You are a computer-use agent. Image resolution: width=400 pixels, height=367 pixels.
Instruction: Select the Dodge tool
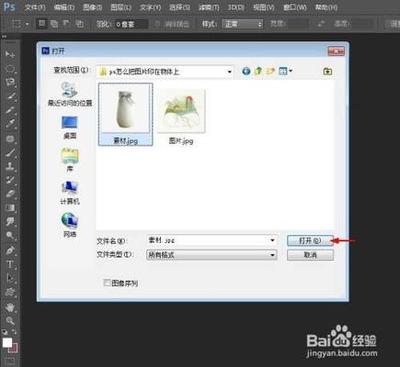pyautogui.click(x=10, y=236)
